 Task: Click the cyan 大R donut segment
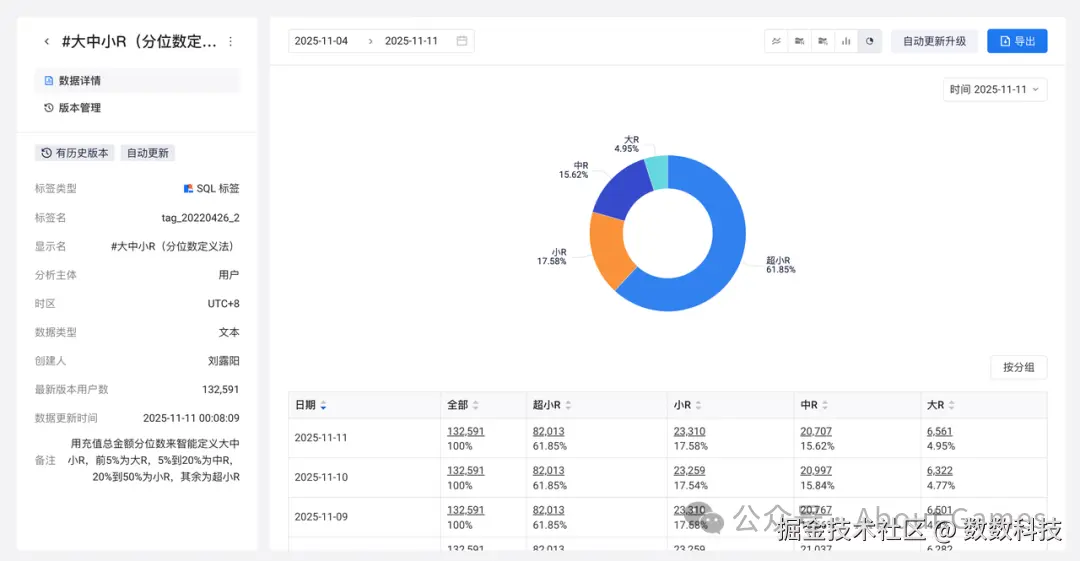click(658, 172)
